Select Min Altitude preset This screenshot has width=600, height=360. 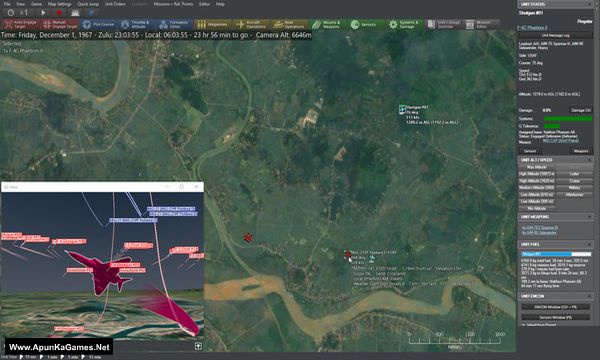click(537, 209)
